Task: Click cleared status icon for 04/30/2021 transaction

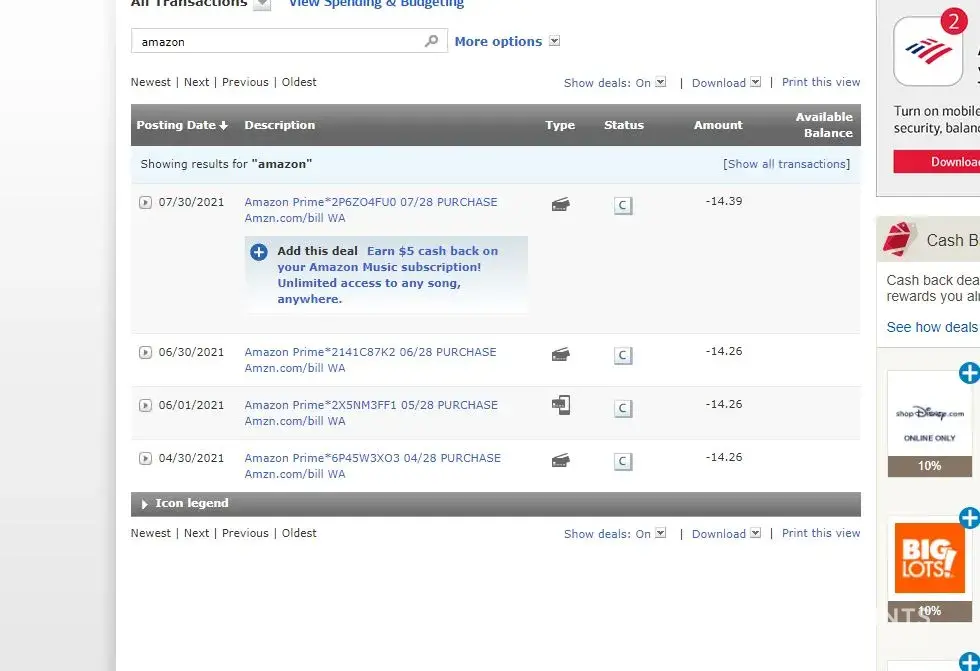Action: coord(623,461)
